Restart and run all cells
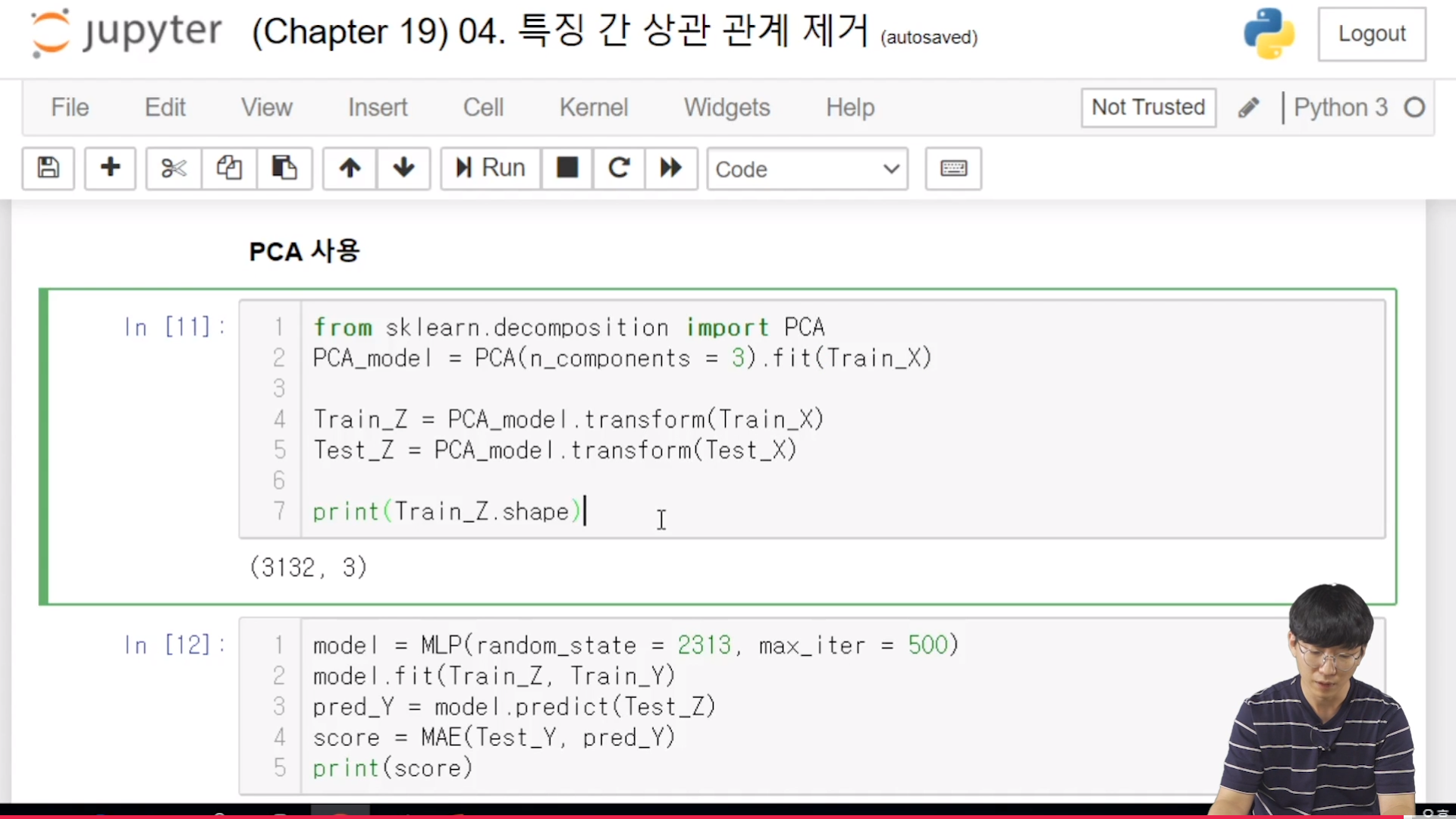Image resolution: width=1456 pixels, height=819 pixels. point(671,168)
